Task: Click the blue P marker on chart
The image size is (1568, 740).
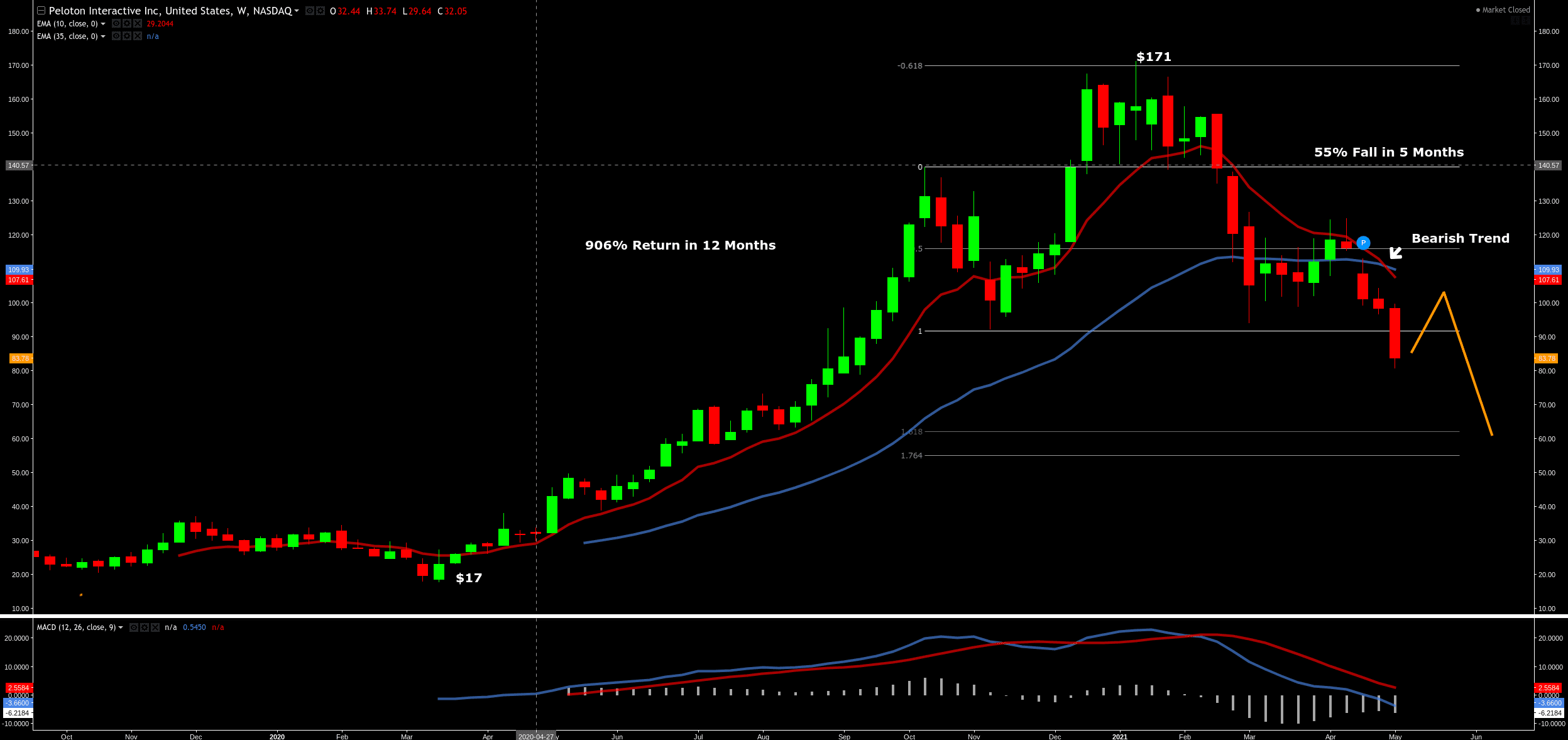Action: (1363, 243)
